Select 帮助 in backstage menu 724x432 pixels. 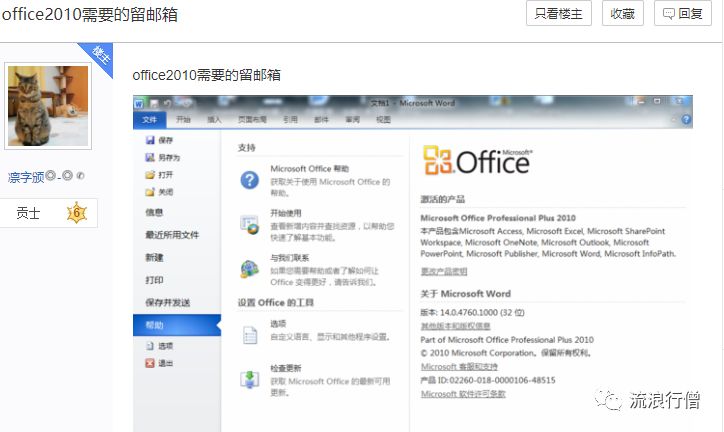point(177,325)
